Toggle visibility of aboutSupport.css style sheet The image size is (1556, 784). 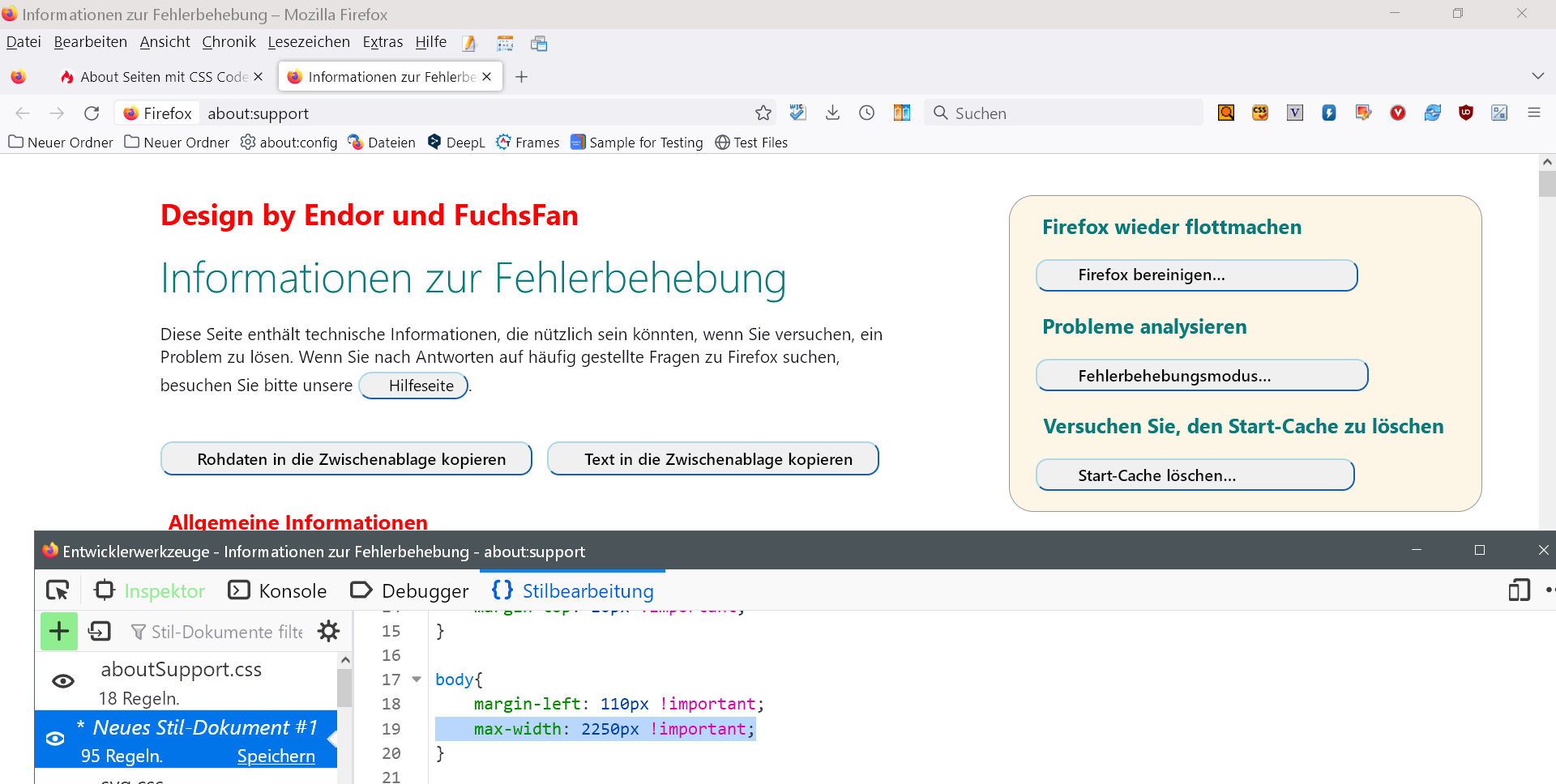click(x=63, y=682)
